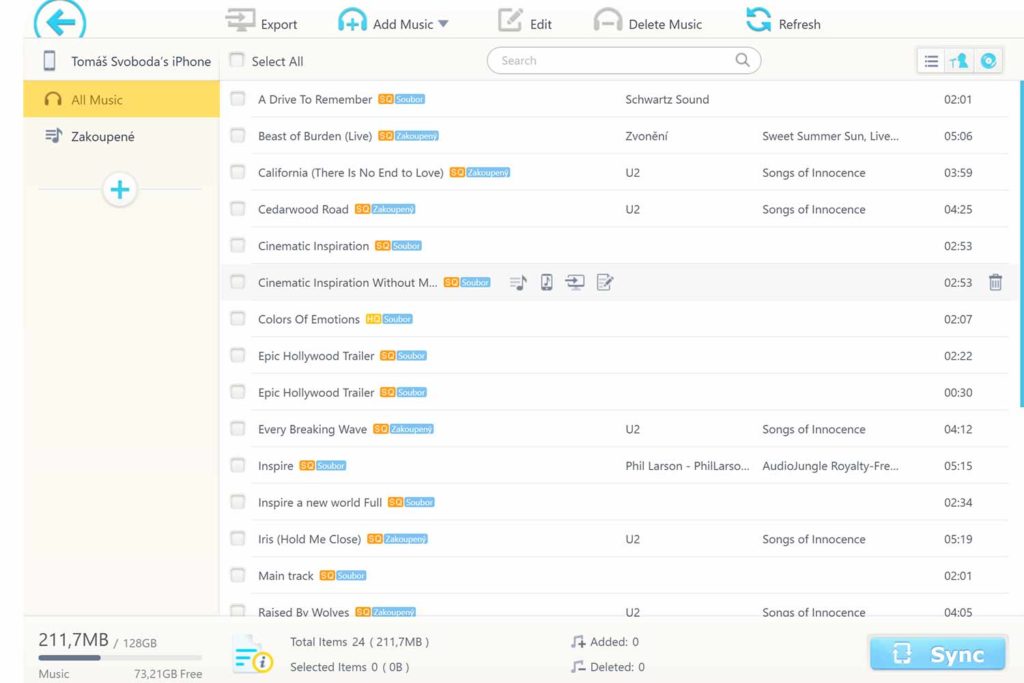Click the Zvonění artist text
Image resolution: width=1024 pixels, height=683 pixels.
(x=647, y=136)
